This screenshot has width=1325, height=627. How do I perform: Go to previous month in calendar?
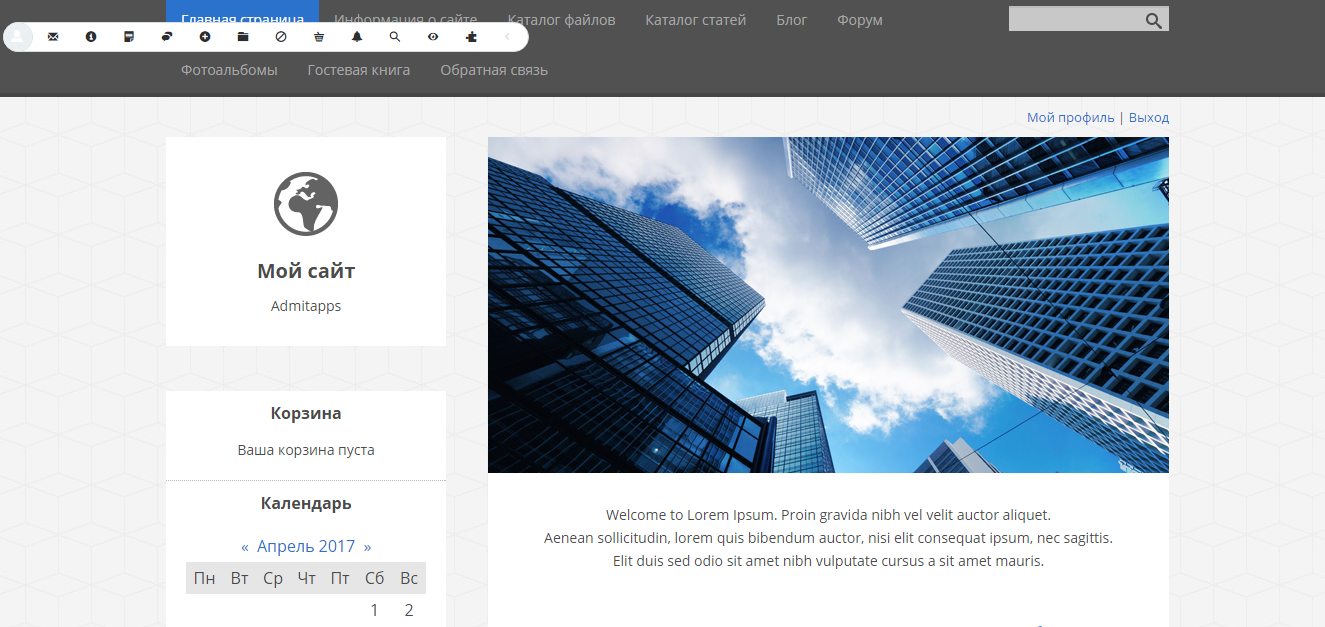(x=245, y=547)
